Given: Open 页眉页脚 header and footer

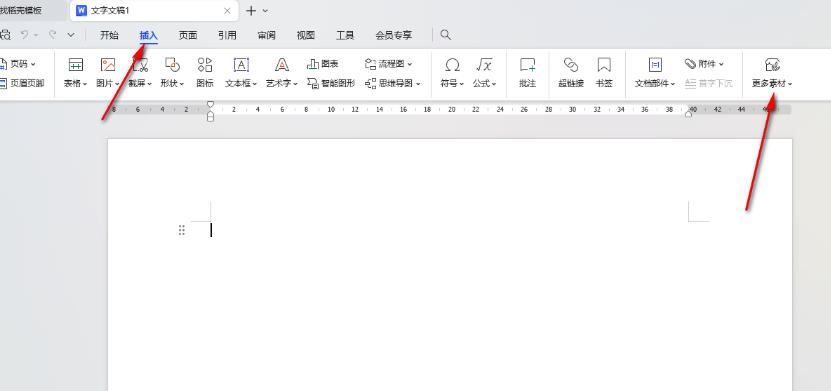Looking at the screenshot, I should (x=22, y=83).
